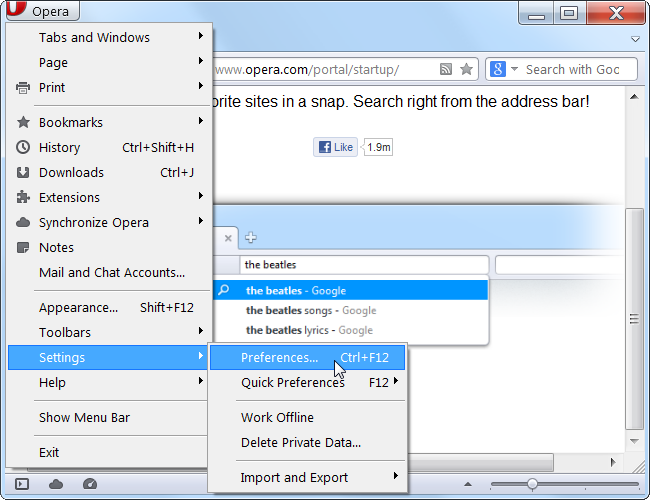Screen dimensions: 650x500
Task: Open Import and Export submenu
Action: point(307,477)
